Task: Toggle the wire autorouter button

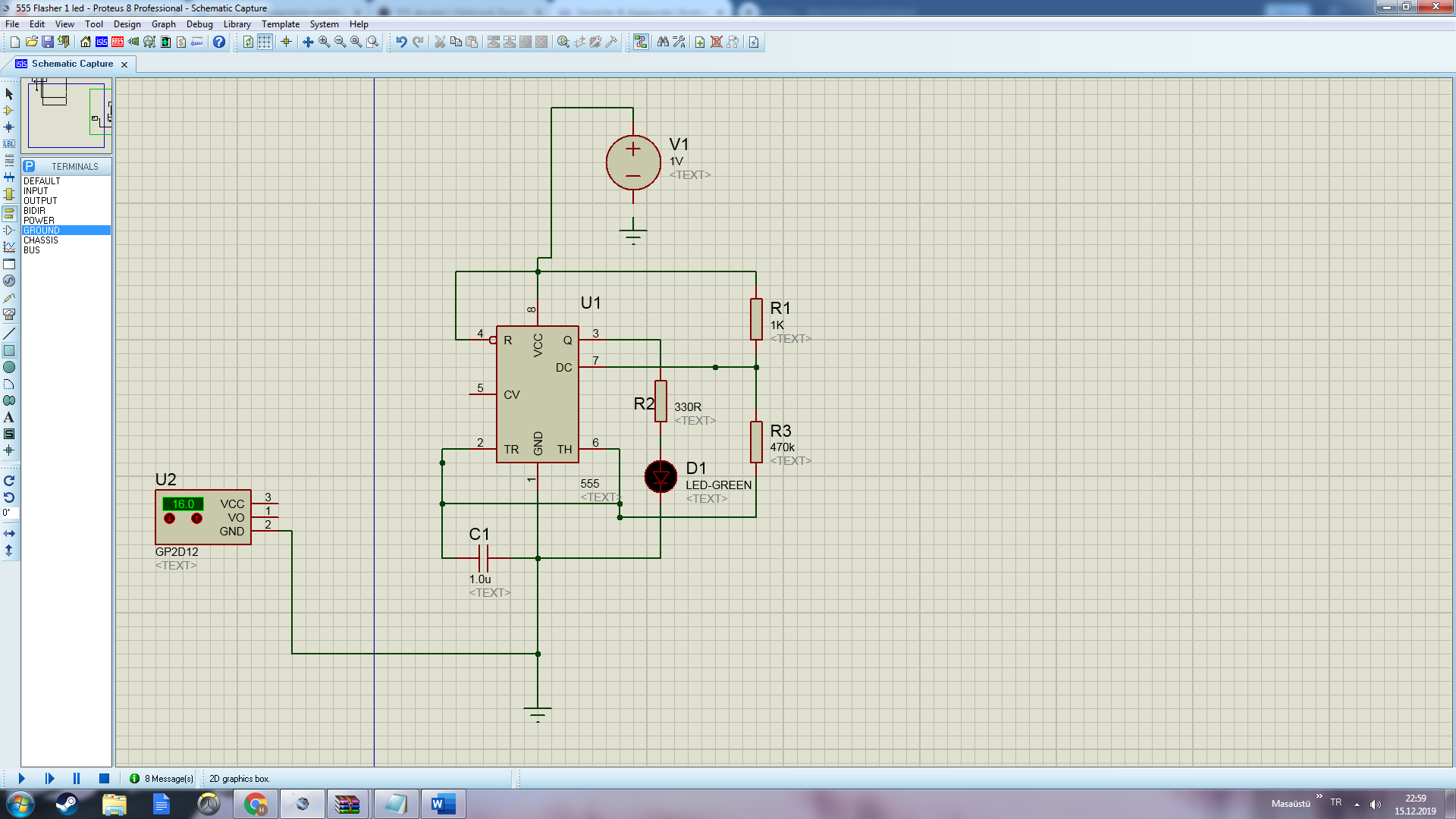Action: coord(641,42)
